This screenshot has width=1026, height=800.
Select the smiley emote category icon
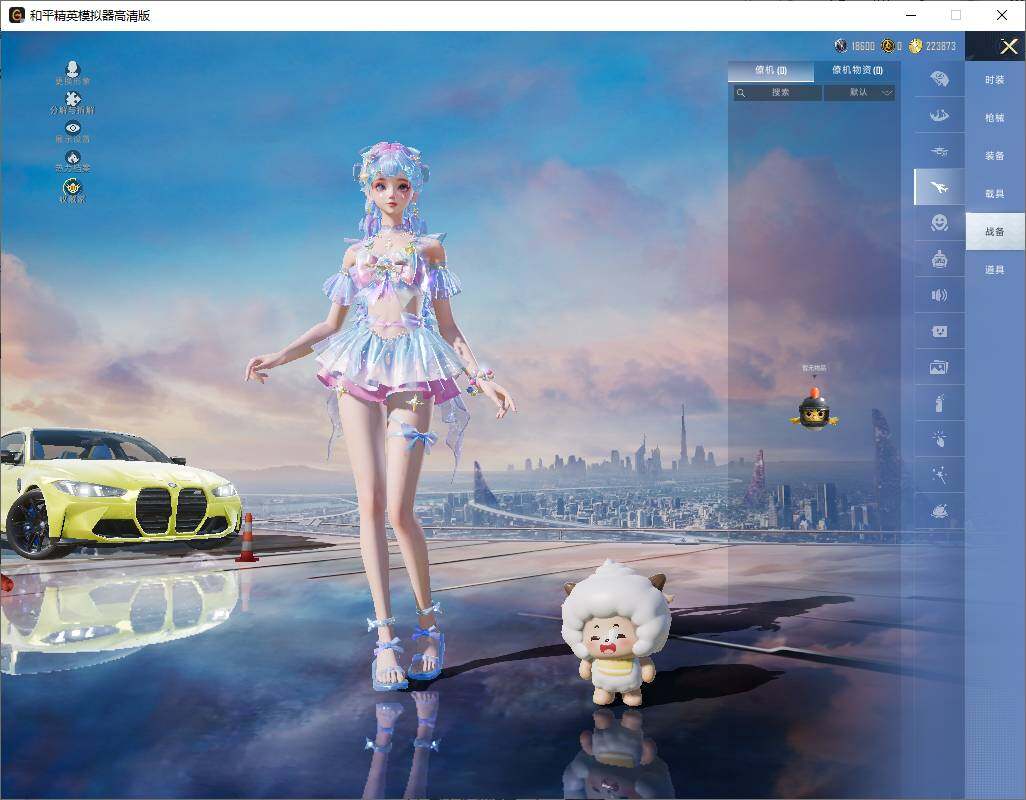click(x=940, y=223)
